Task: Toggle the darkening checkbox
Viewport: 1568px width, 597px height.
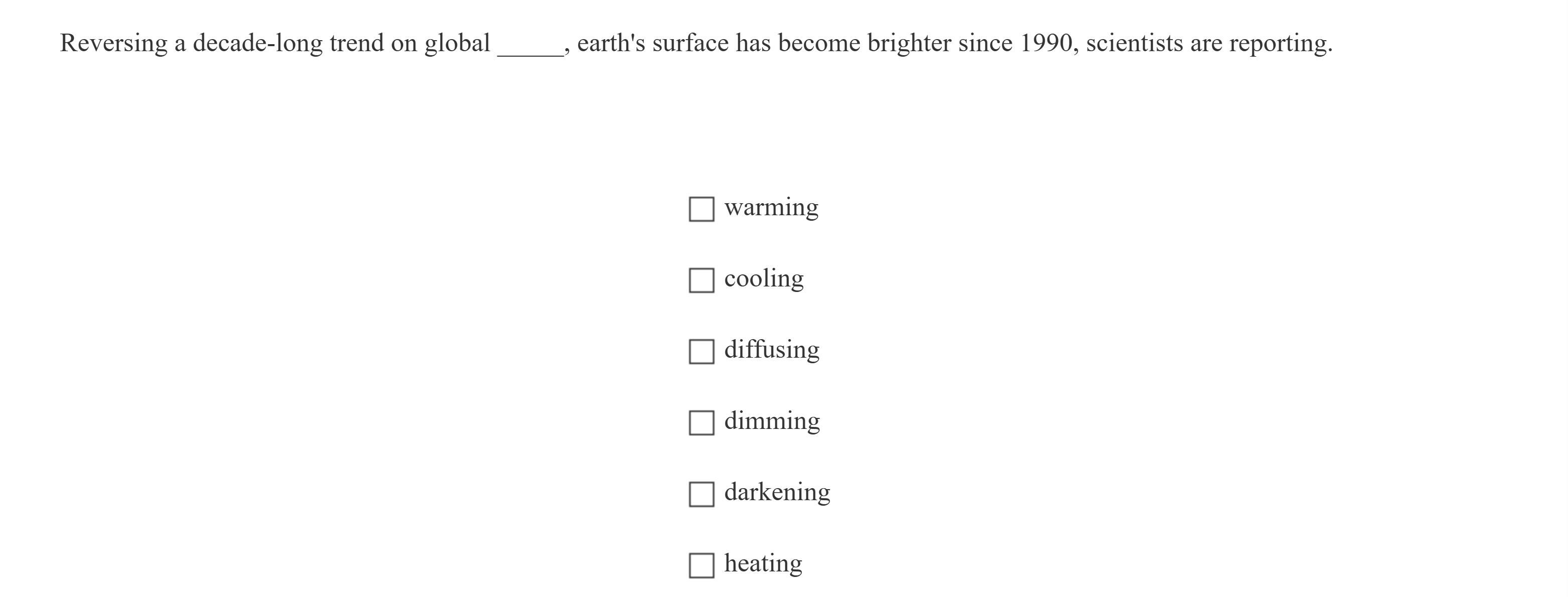Action: [x=701, y=494]
